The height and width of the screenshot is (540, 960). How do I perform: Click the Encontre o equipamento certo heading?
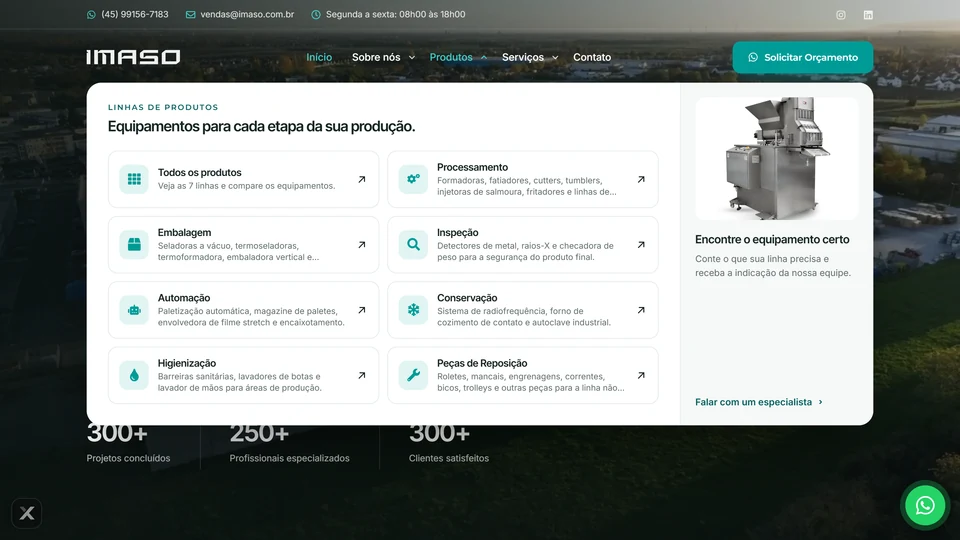[x=772, y=239]
